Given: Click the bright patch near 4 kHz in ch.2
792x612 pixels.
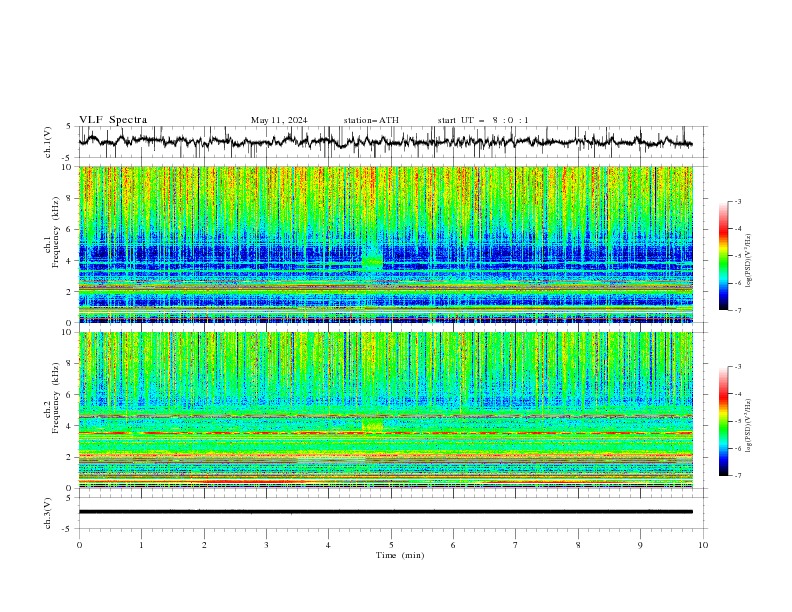Looking at the screenshot, I should [372, 424].
